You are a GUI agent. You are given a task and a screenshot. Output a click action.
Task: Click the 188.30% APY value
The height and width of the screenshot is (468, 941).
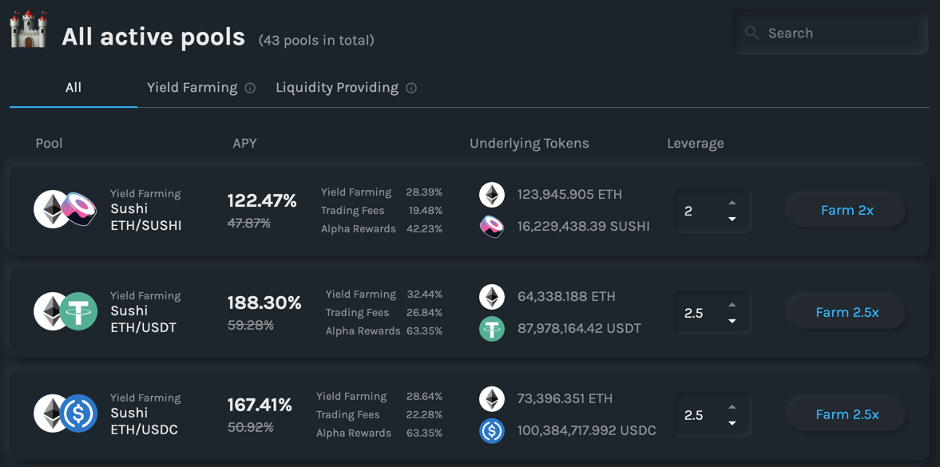(x=264, y=303)
